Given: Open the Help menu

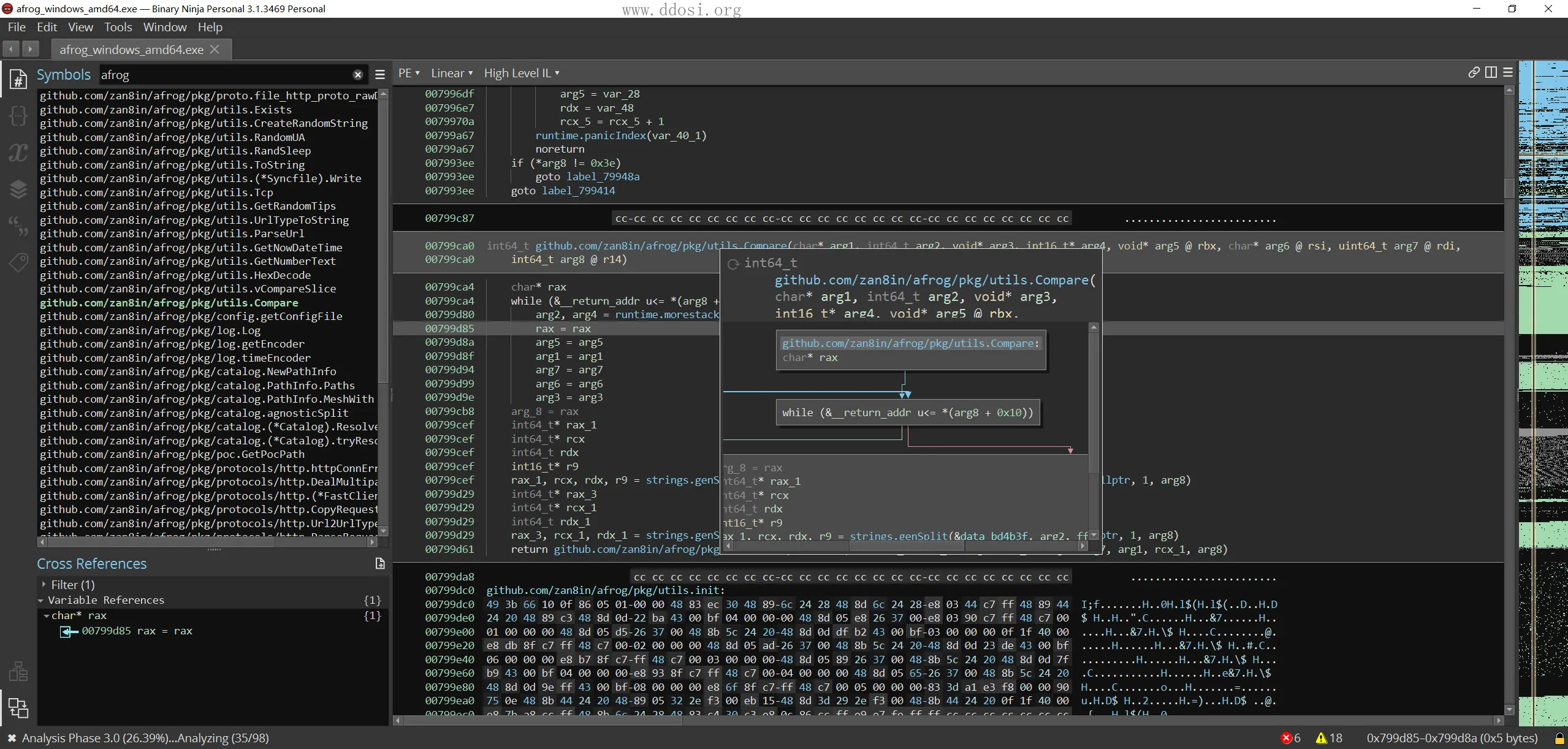Looking at the screenshot, I should pos(210,27).
